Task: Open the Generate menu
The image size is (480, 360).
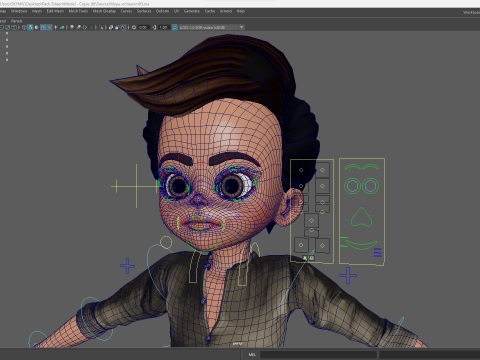Action: (x=192, y=11)
